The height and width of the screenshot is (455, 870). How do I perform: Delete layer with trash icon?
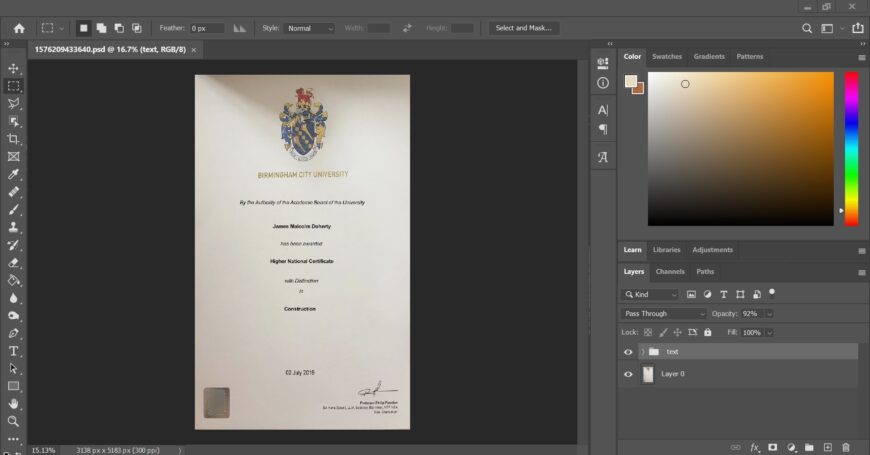(846, 447)
